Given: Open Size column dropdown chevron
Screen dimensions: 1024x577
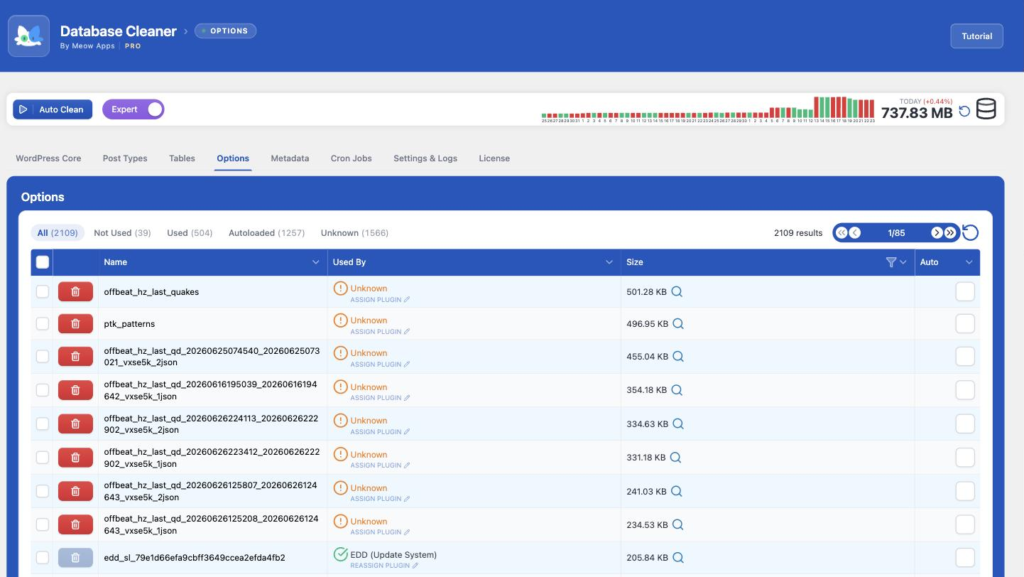Looking at the screenshot, I should 903,262.
